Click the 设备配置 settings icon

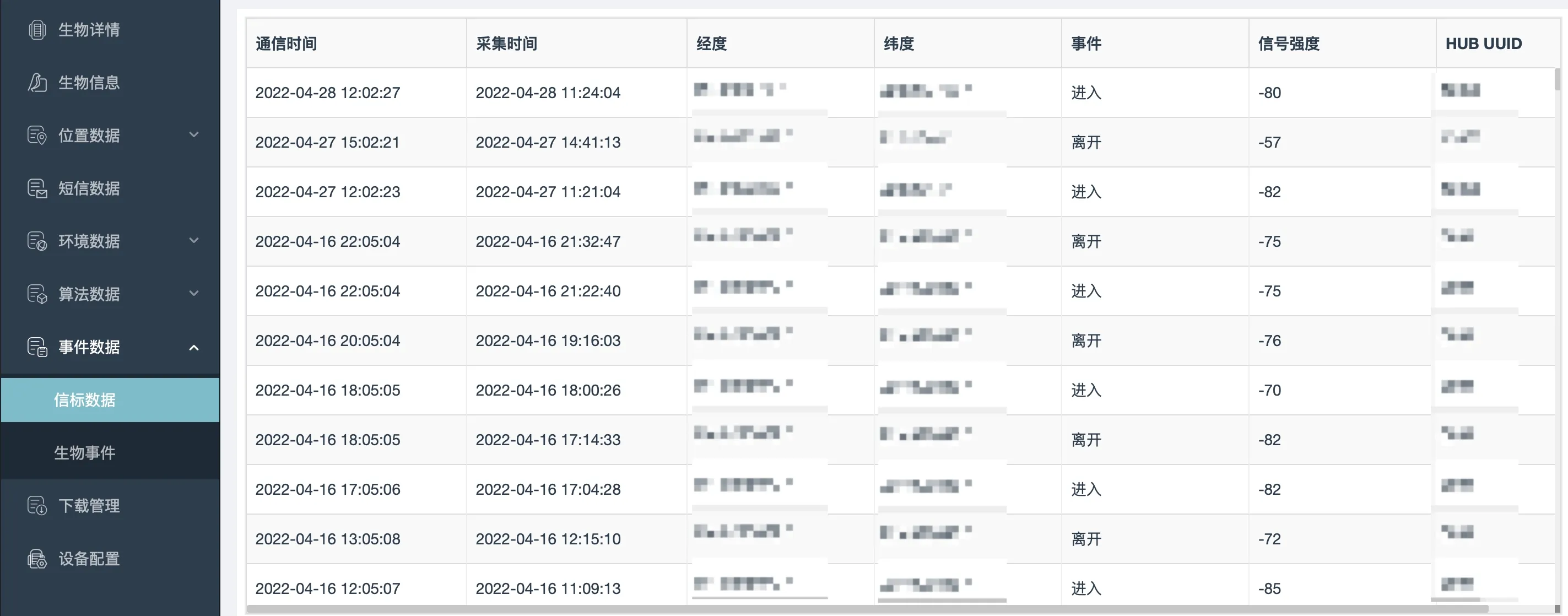click(37, 559)
